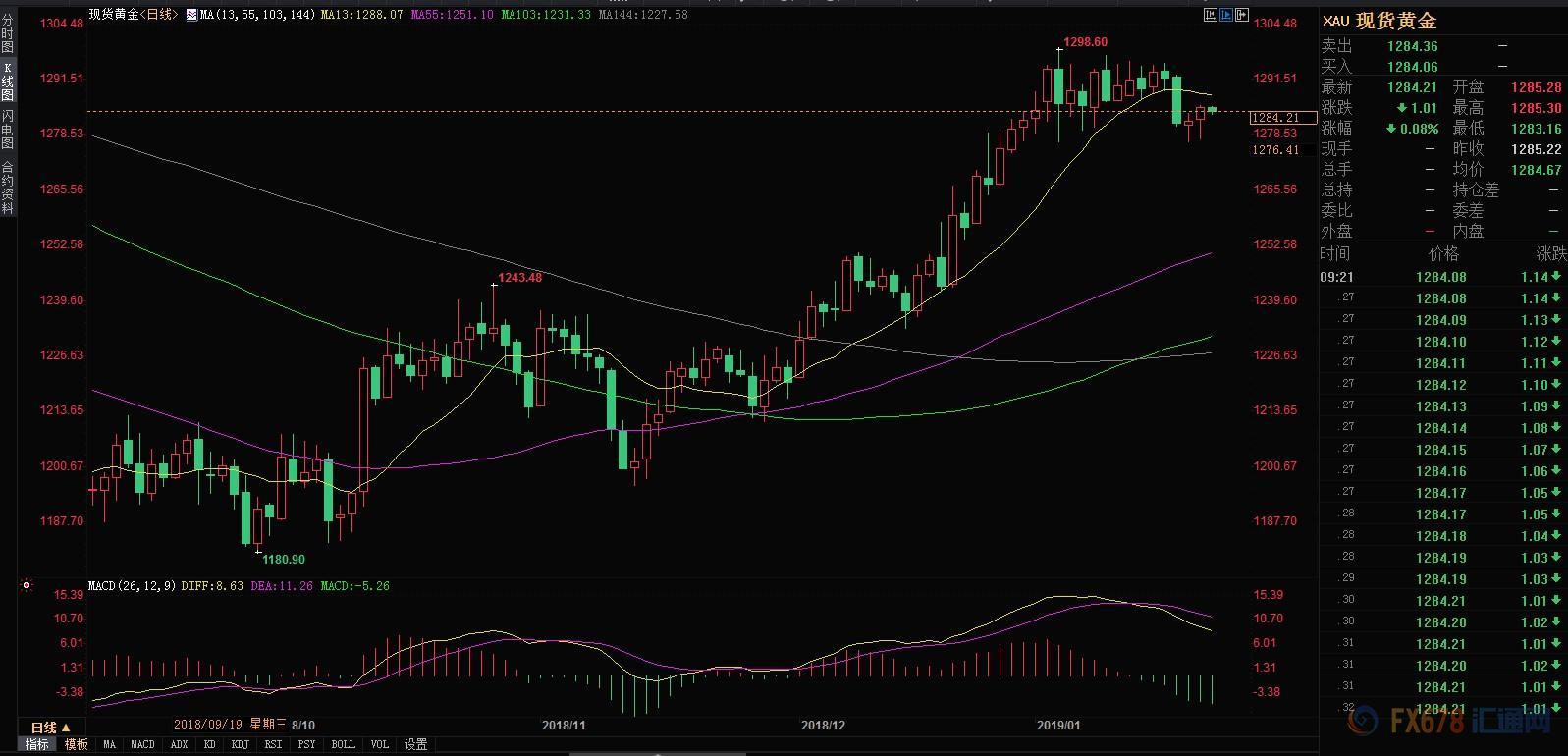Image resolution: width=1568 pixels, height=756 pixels.
Task: Select the 指标 tab
Action: [x=36, y=745]
